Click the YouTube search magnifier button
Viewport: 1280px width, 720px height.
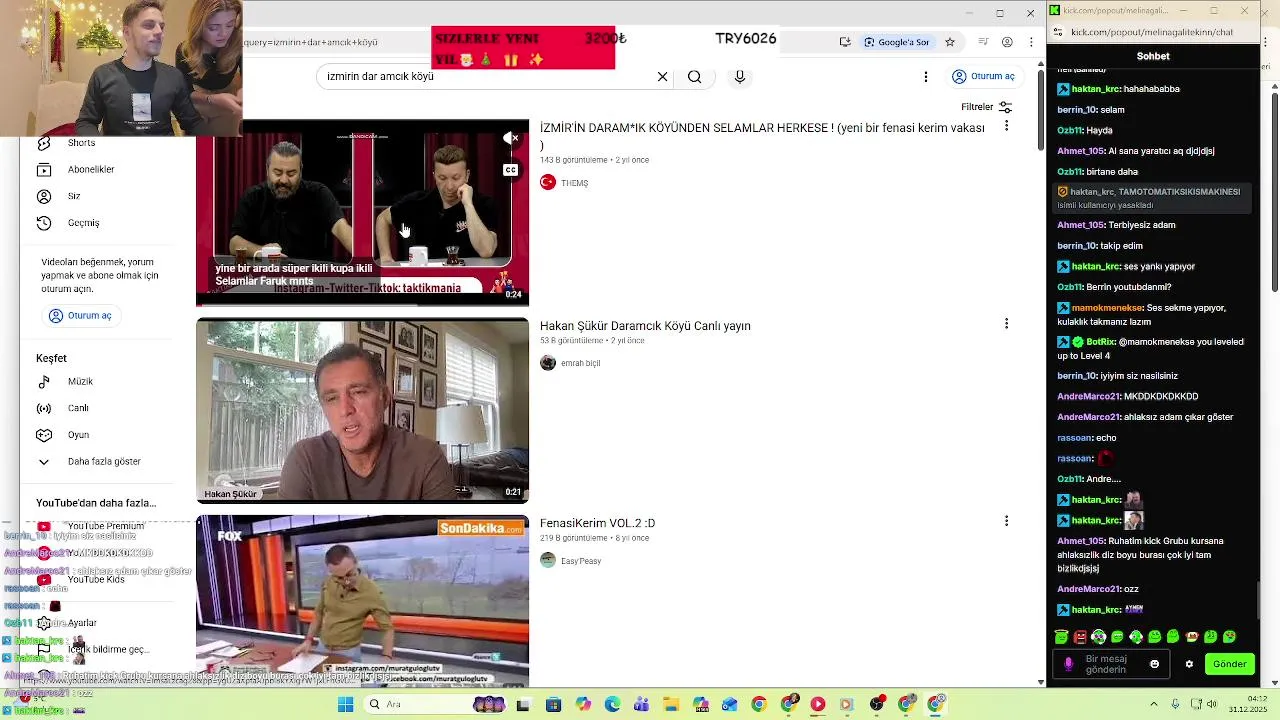coord(694,77)
